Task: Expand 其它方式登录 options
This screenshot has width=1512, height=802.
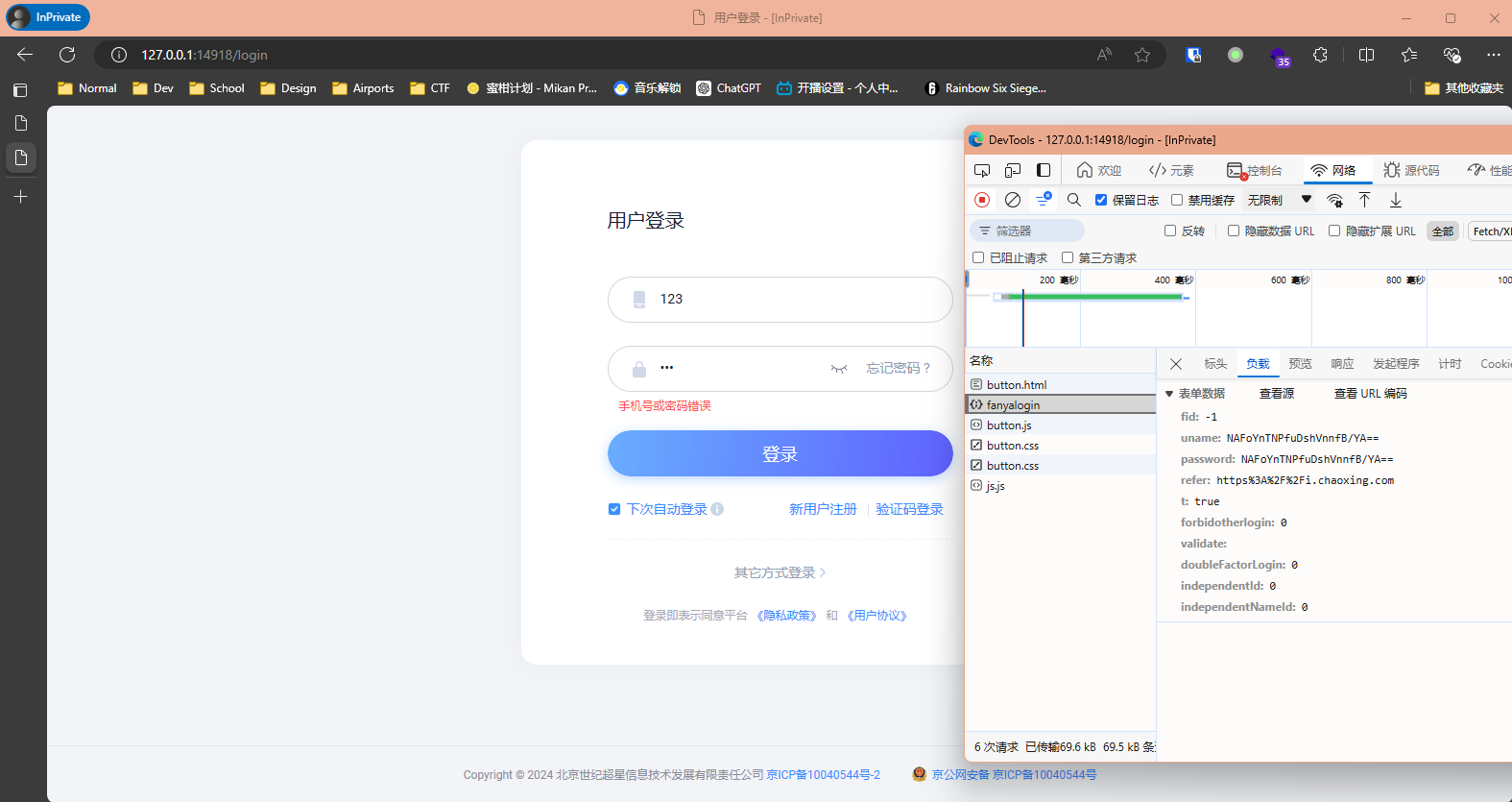Action: click(780, 572)
